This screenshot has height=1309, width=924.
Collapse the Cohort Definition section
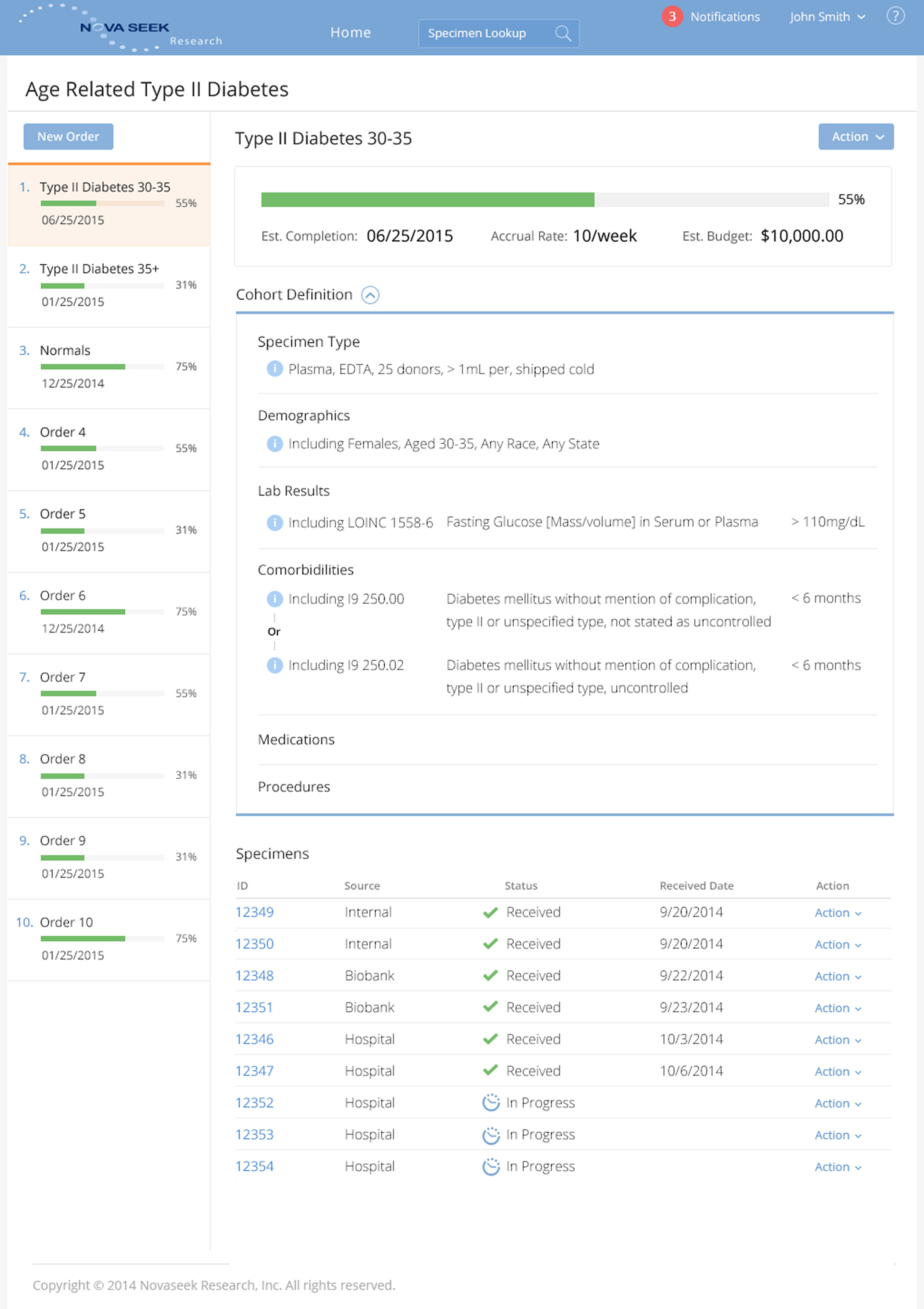pyautogui.click(x=370, y=295)
